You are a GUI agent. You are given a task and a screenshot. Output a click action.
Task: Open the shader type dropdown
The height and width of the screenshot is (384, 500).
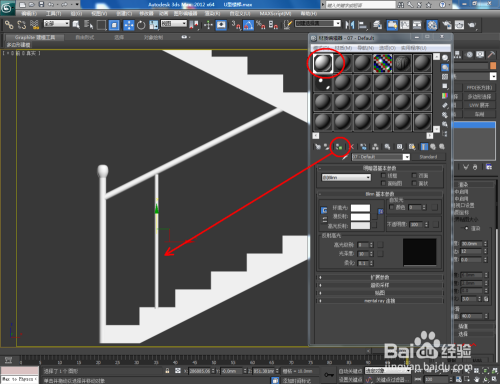pos(346,177)
